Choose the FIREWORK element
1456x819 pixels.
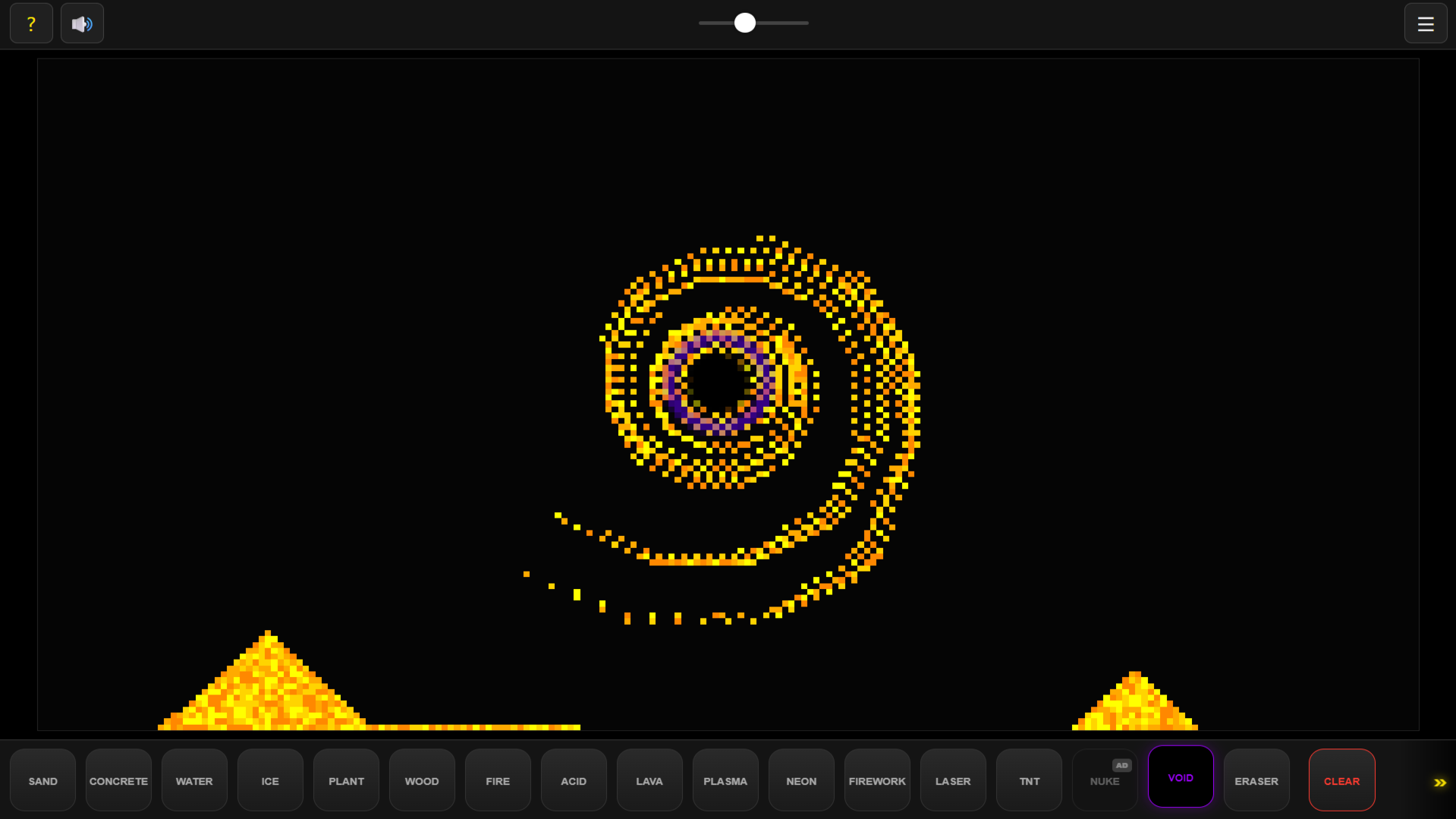tap(876, 780)
